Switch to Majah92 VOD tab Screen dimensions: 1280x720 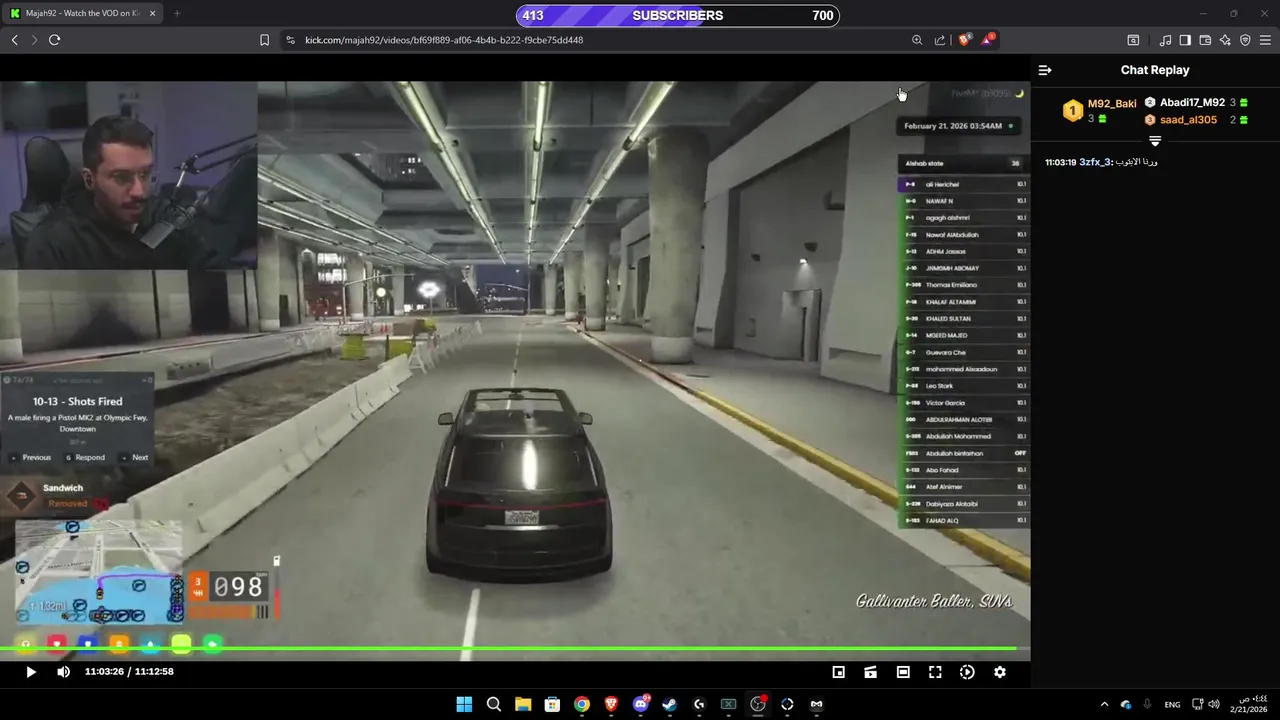[84, 14]
